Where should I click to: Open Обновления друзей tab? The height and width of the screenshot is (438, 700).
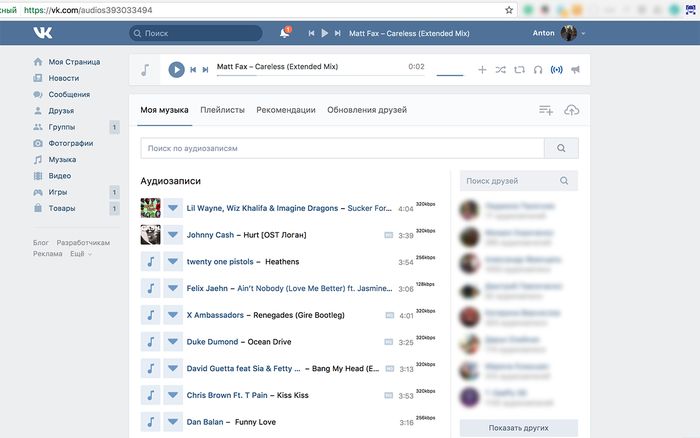[367, 110]
